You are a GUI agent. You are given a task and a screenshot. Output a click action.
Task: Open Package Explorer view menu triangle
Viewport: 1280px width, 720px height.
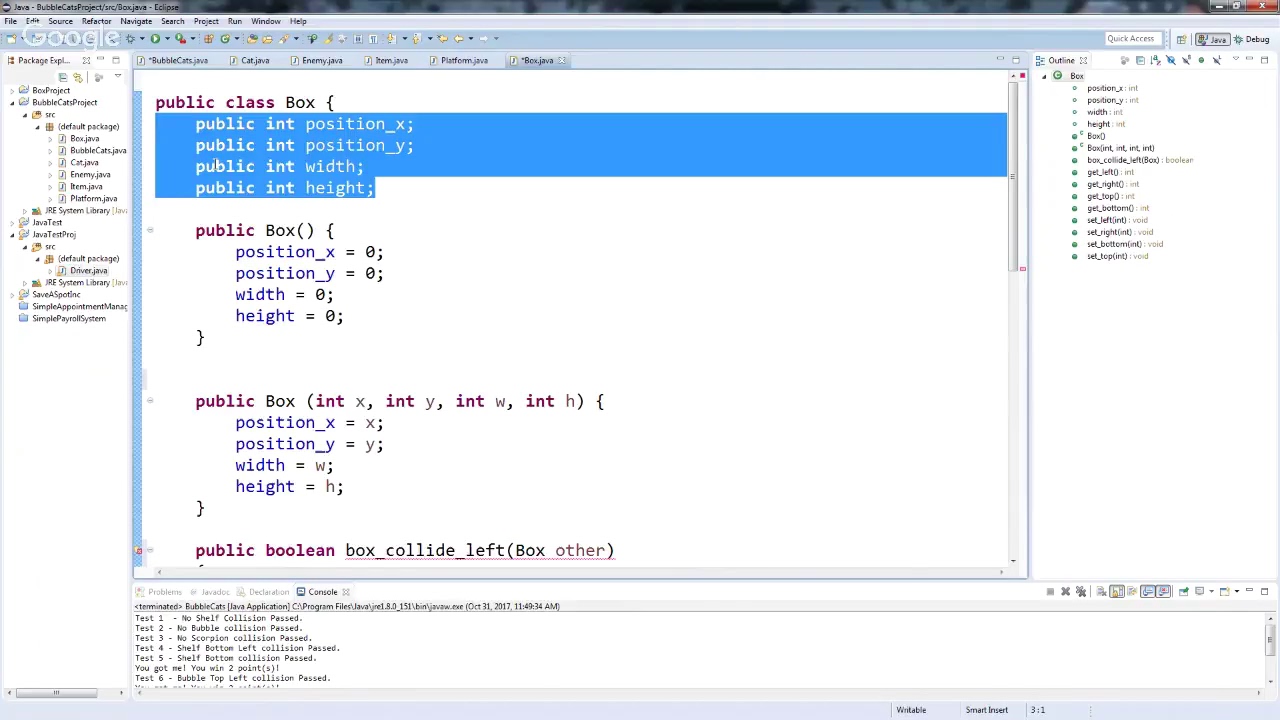(x=118, y=76)
